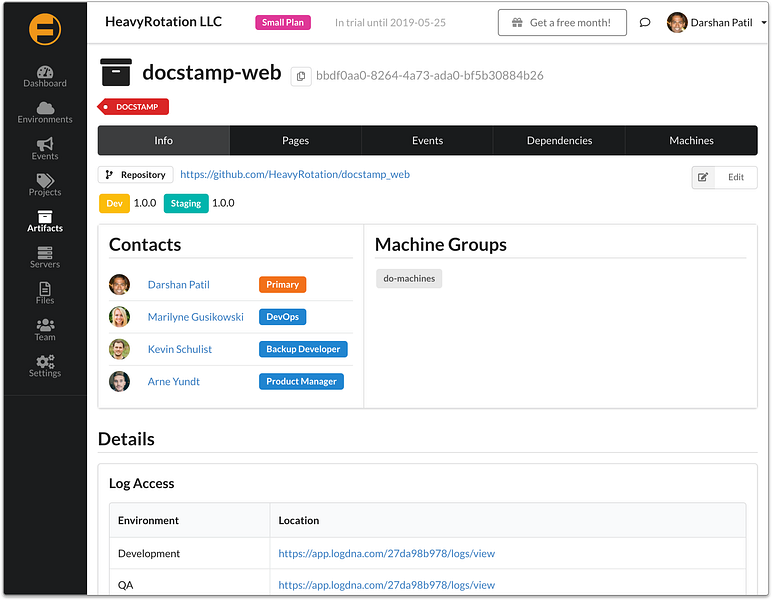Open the Machines tab
The height and width of the screenshot is (600, 772).
pyautogui.click(x=691, y=141)
